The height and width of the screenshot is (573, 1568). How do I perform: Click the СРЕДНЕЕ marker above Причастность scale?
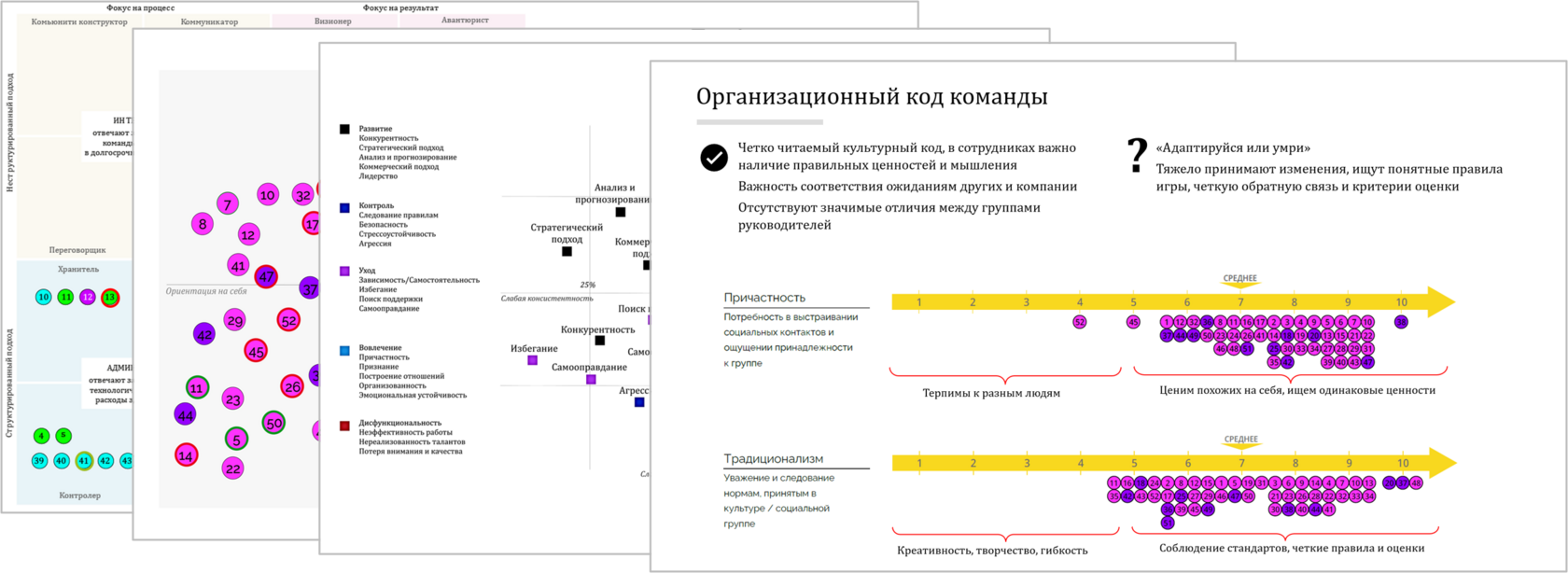point(1240,279)
